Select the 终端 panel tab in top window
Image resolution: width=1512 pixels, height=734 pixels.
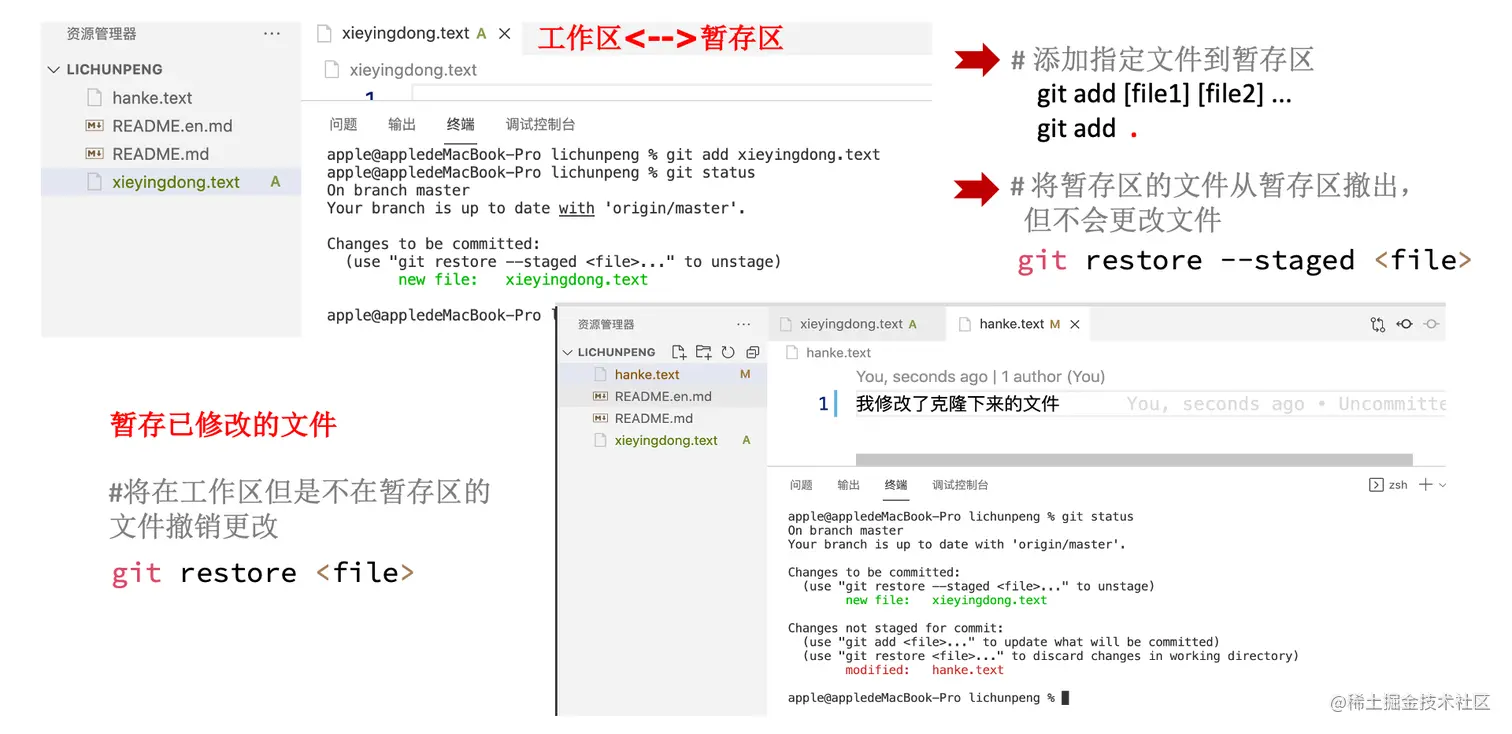461,125
